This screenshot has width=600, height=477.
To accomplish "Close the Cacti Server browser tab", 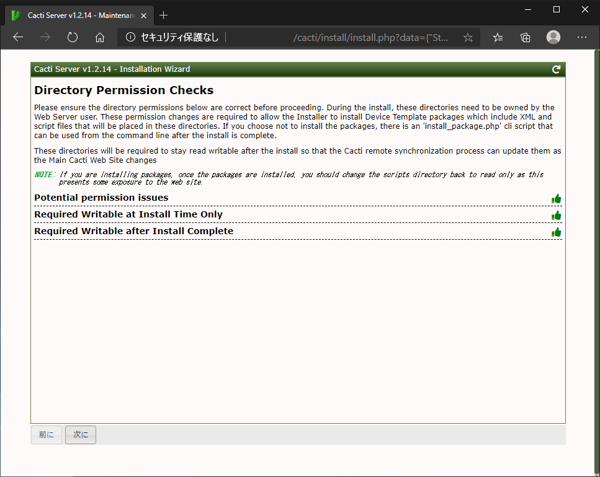I will (143, 16).
